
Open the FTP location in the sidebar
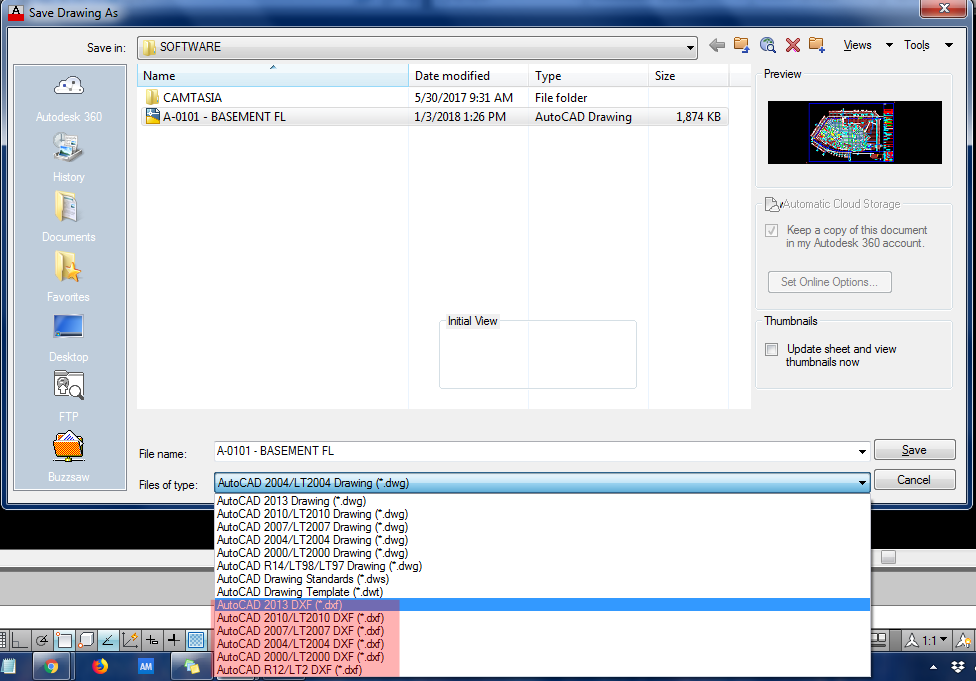click(x=68, y=397)
